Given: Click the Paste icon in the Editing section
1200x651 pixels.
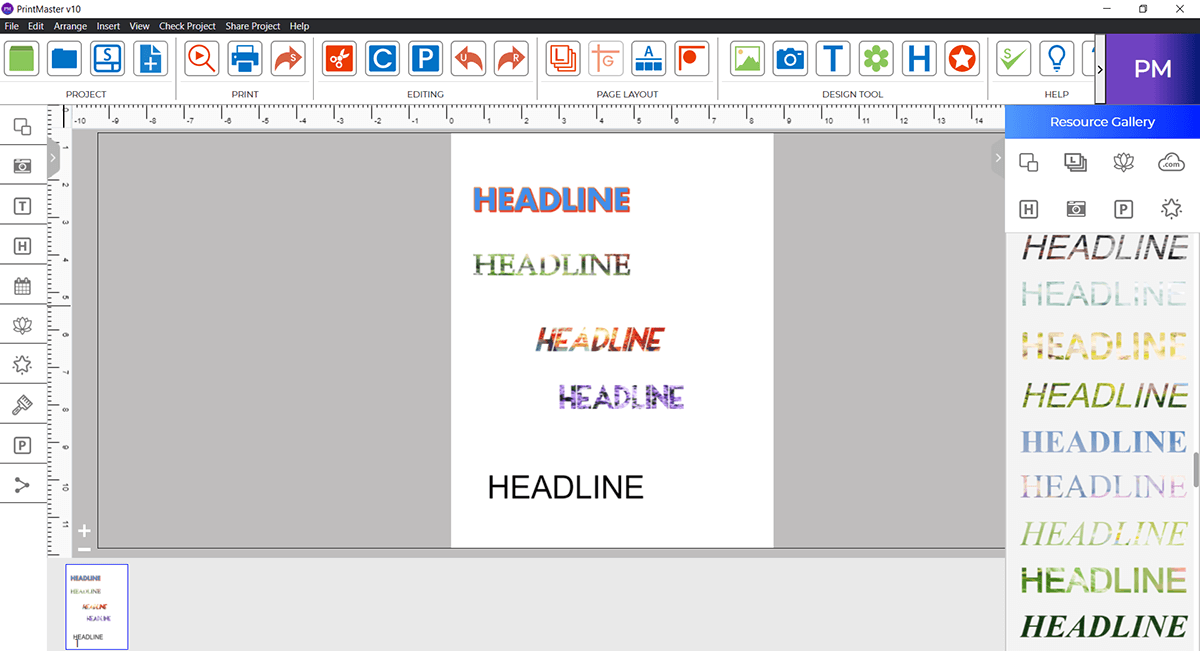Looking at the screenshot, I should click(425, 58).
